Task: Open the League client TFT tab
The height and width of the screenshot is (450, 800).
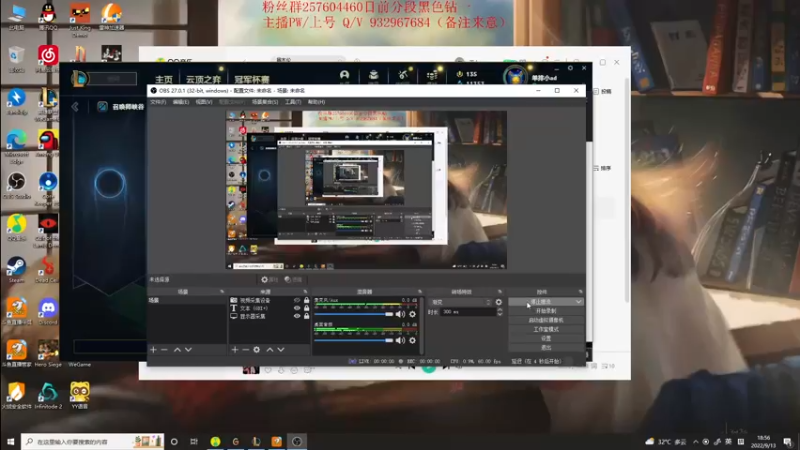Action: pyautogui.click(x=204, y=80)
